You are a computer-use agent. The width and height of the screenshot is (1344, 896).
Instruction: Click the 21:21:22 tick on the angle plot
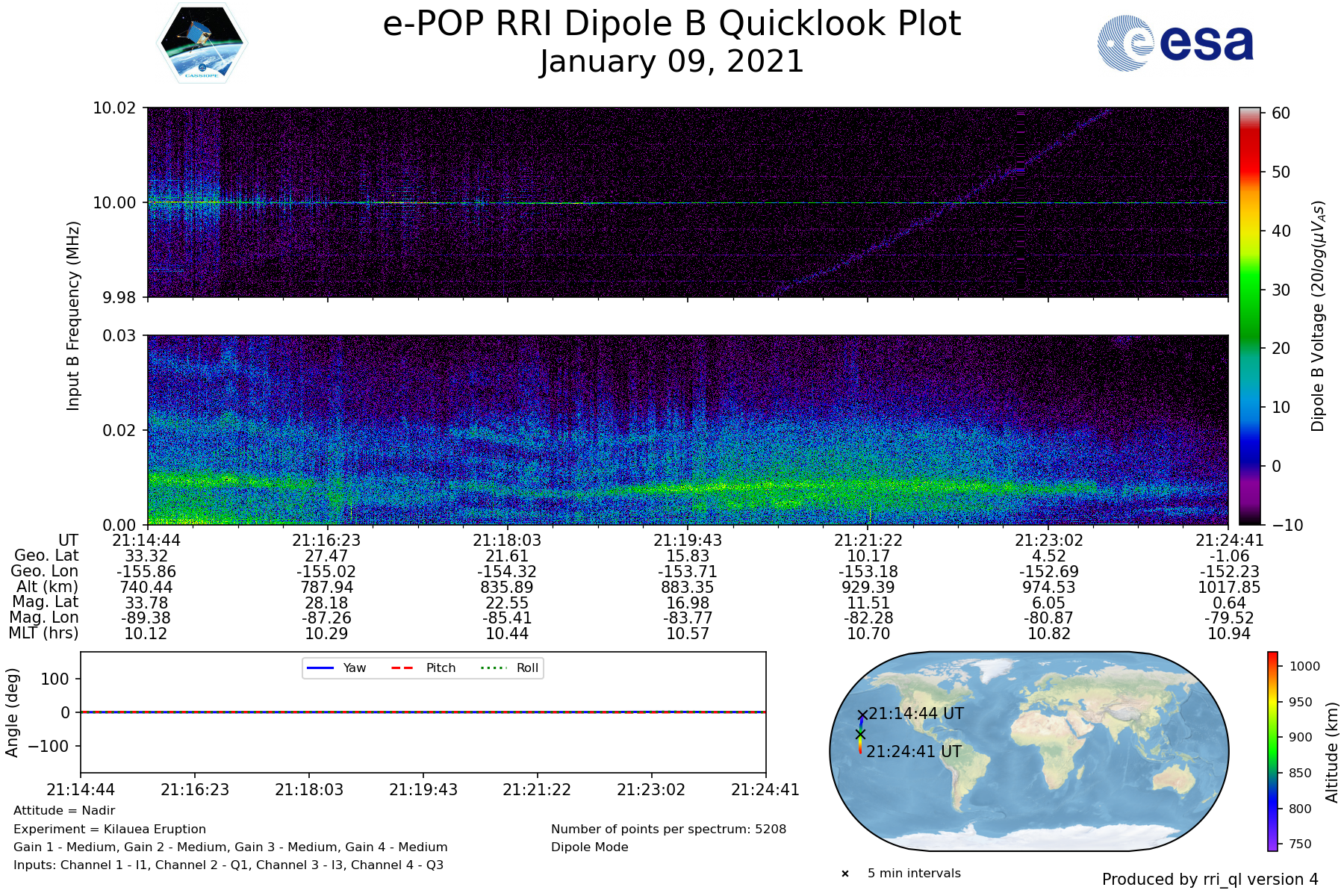point(537,790)
